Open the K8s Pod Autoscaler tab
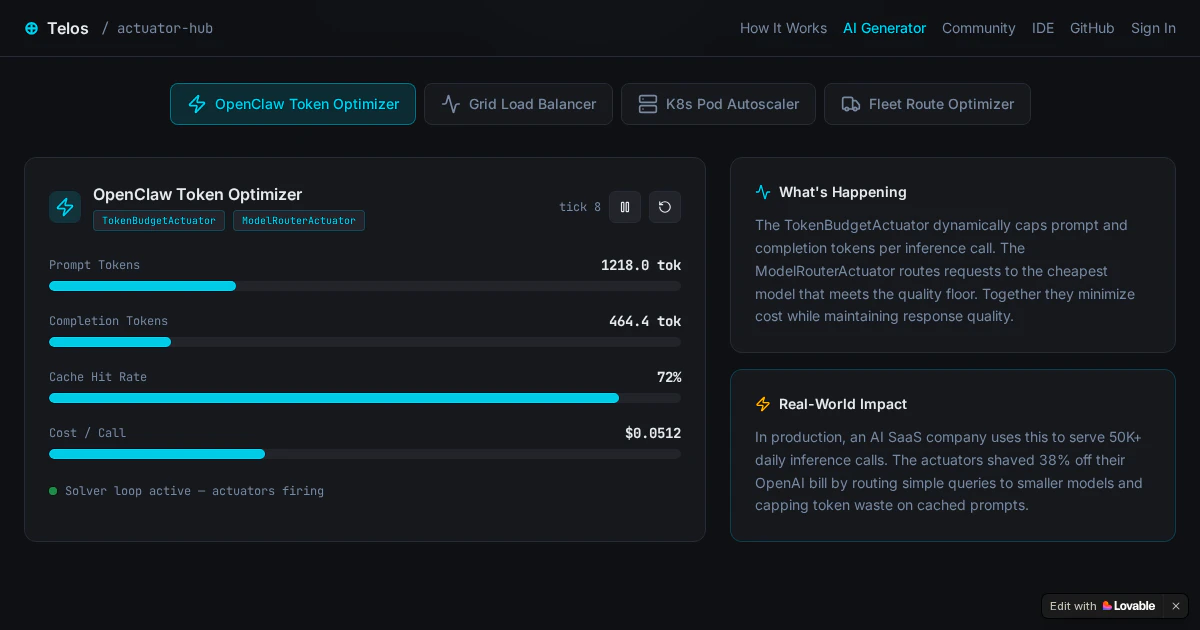The width and height of the screenshot is (1200, 630). point(718,104)
